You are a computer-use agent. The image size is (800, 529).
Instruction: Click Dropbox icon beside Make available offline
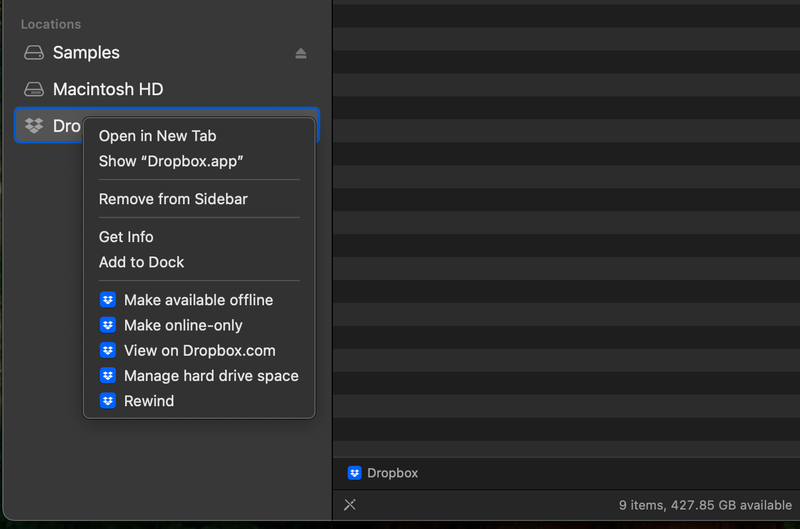click(108, 300)
